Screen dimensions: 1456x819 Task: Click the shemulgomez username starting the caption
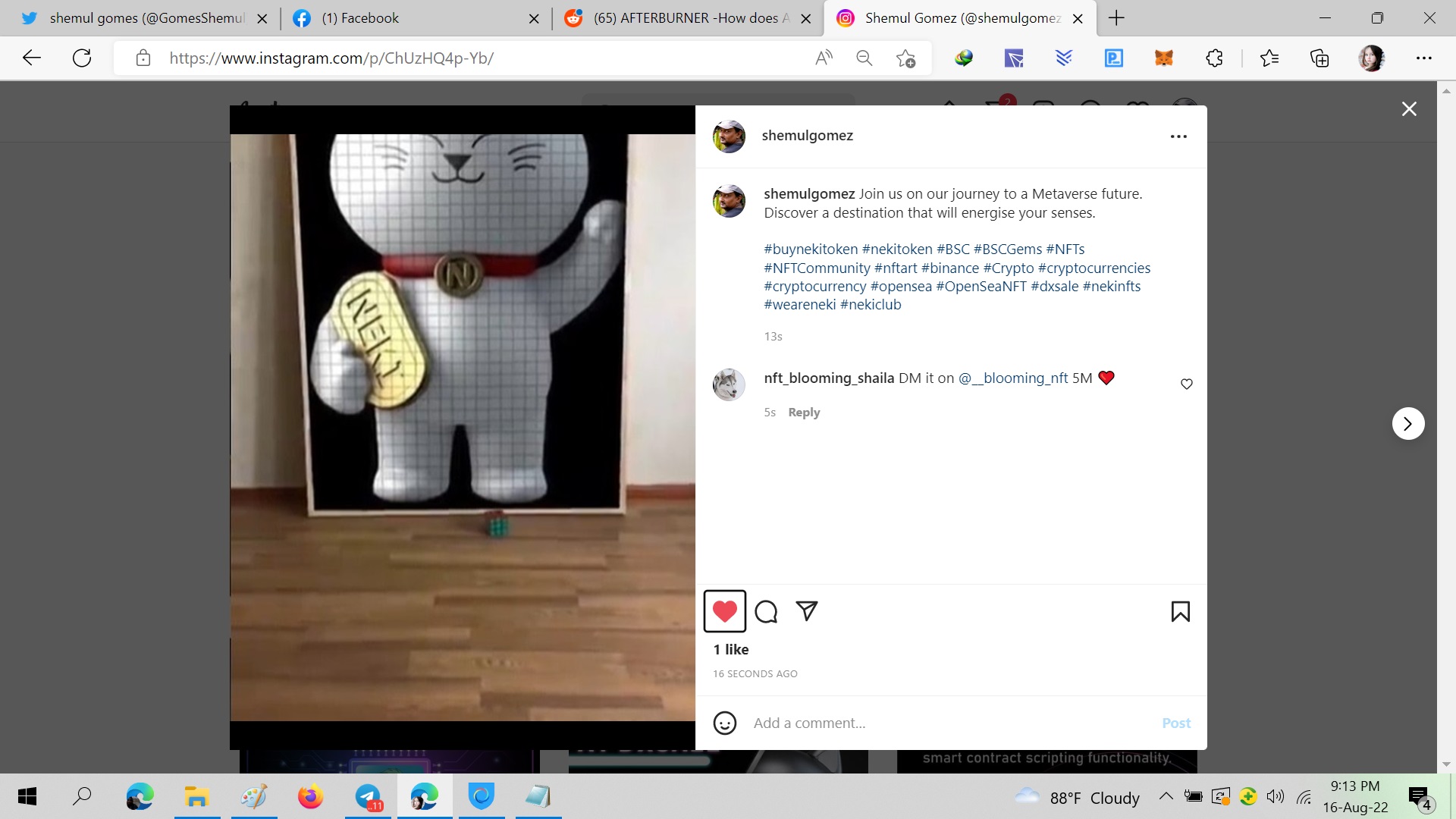pyautogui.click(x=809, y=194)
